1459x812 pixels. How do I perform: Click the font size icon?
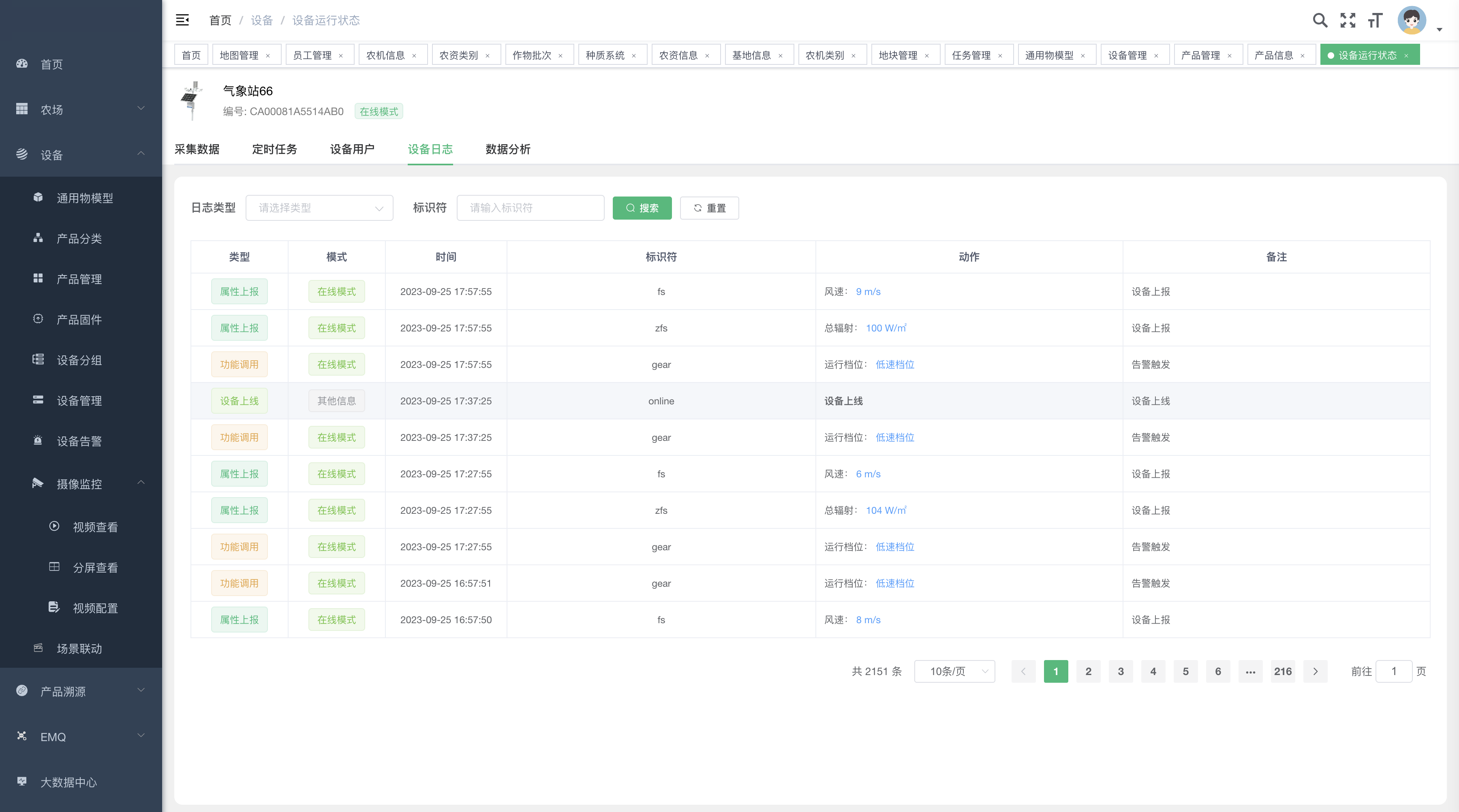[1375, 20]
